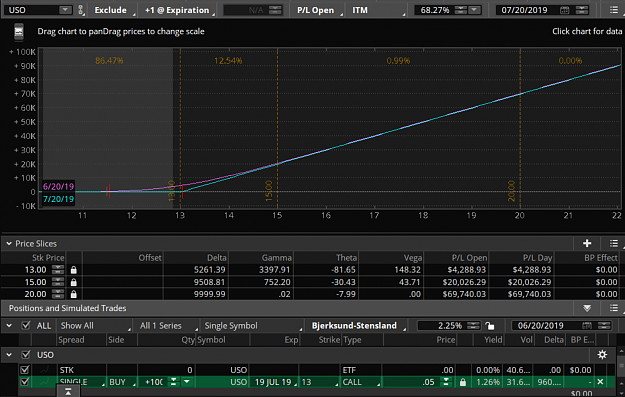Open the Show All dropdown
The image size is (625, 397).
pos(95,326)
